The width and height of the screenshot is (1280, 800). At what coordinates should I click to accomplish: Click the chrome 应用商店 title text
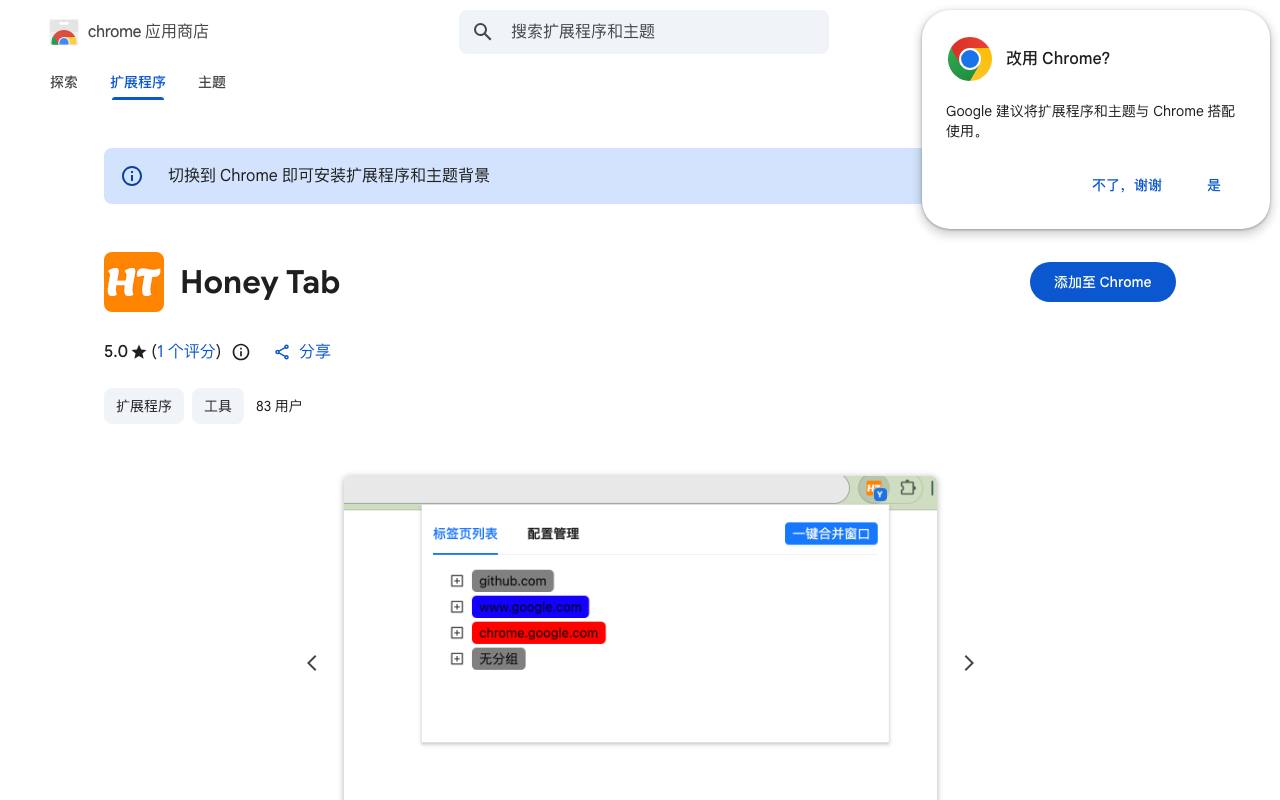tap(148, 32)
